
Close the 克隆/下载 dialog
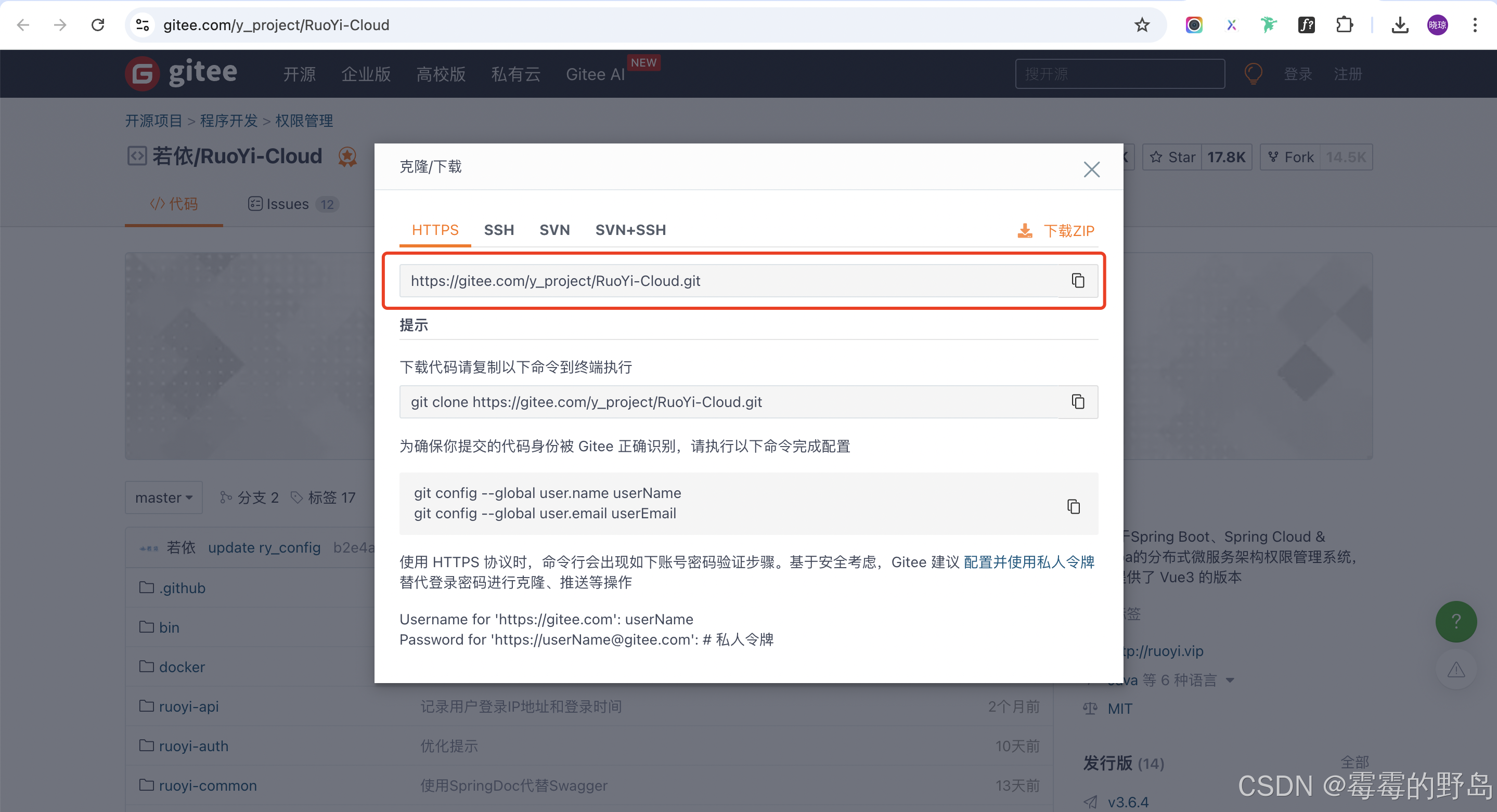pos(1091,169)
